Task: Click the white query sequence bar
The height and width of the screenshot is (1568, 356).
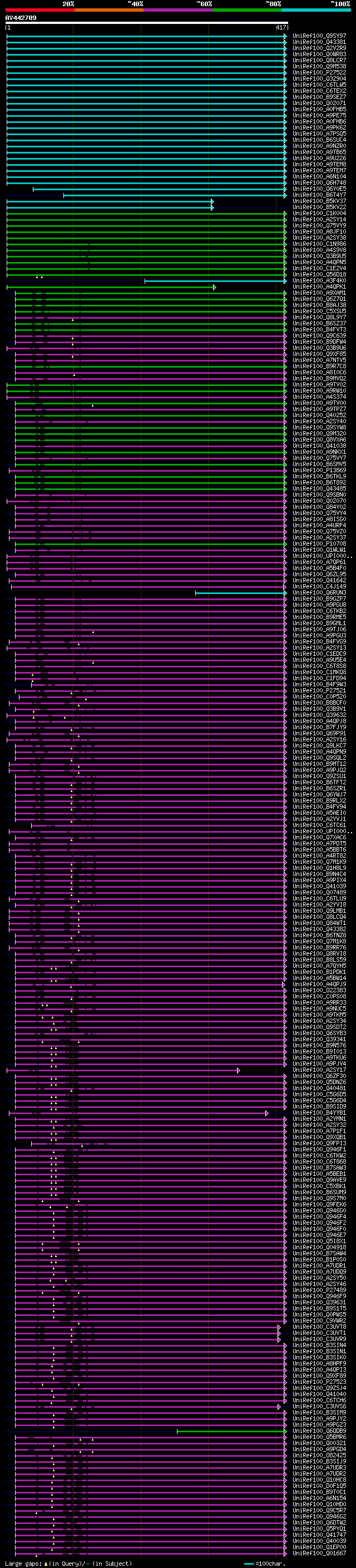Action: click(146, 23)
